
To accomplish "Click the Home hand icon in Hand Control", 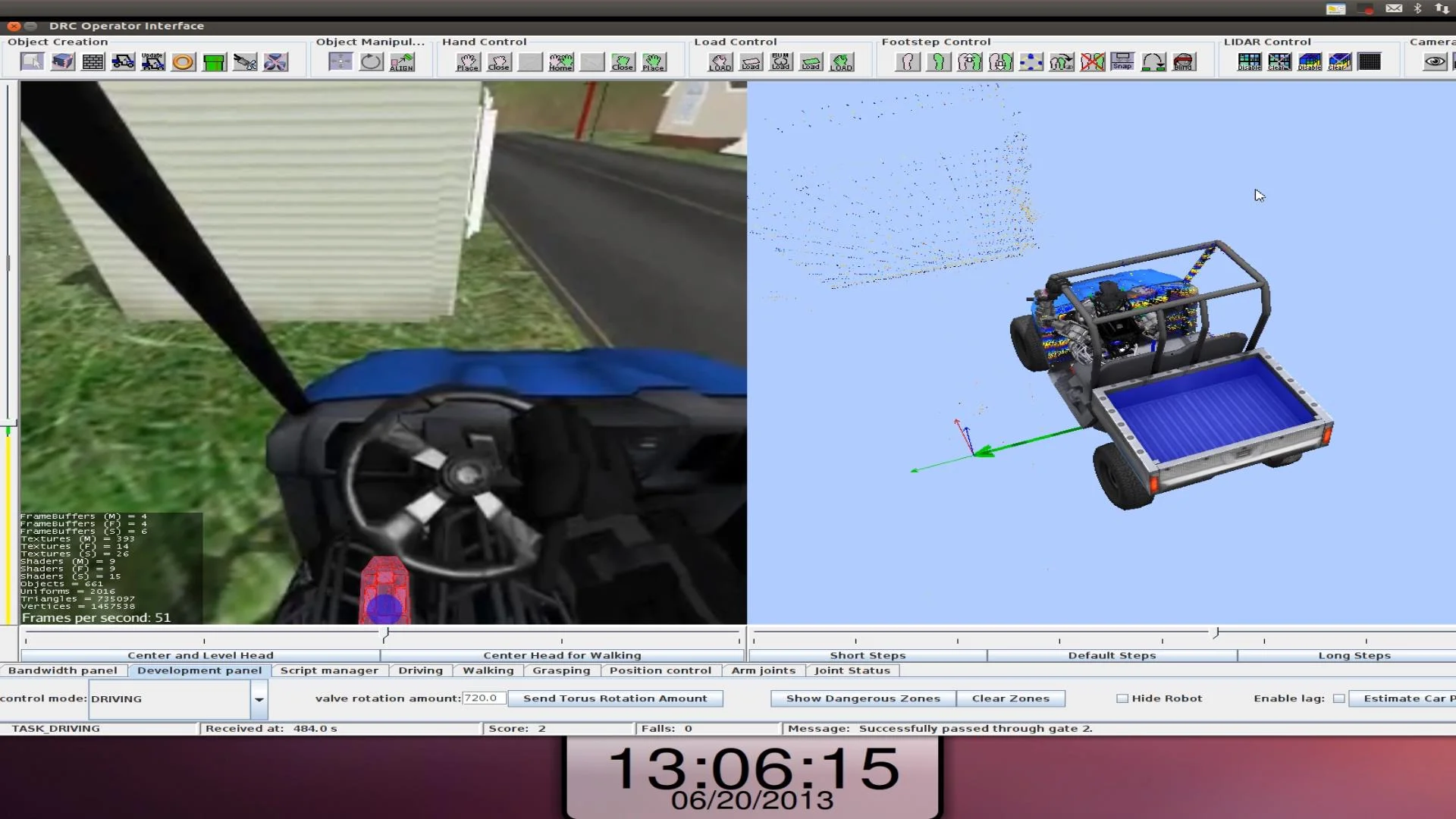I will point(561,61).
